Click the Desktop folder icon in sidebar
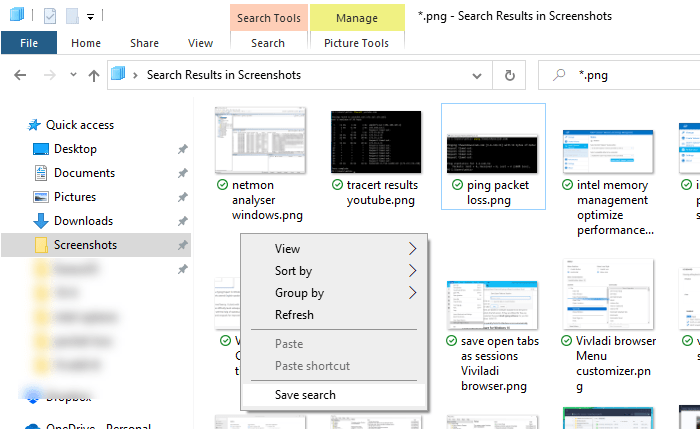This screenshot has height=429, width=700. click(x=41, y=149)
